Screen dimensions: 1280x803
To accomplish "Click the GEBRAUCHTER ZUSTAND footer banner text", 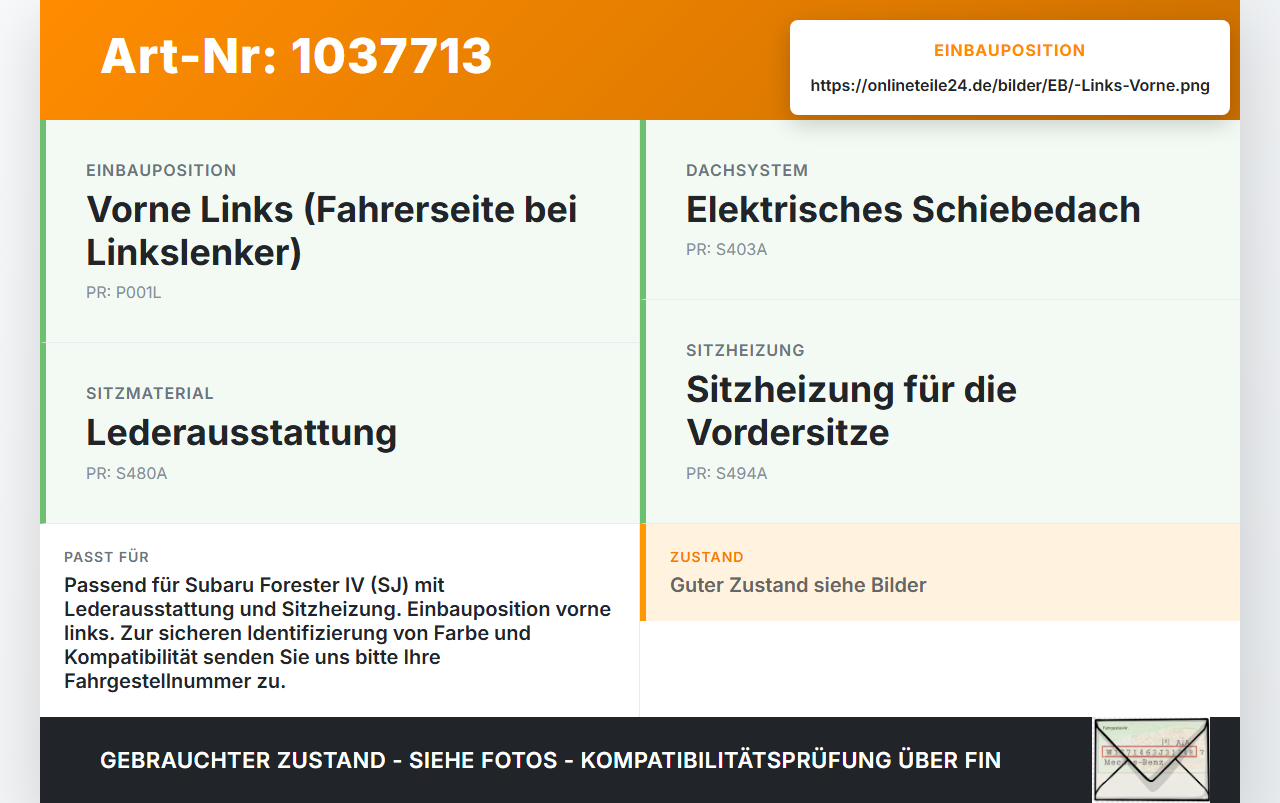I will click(550, 760).
